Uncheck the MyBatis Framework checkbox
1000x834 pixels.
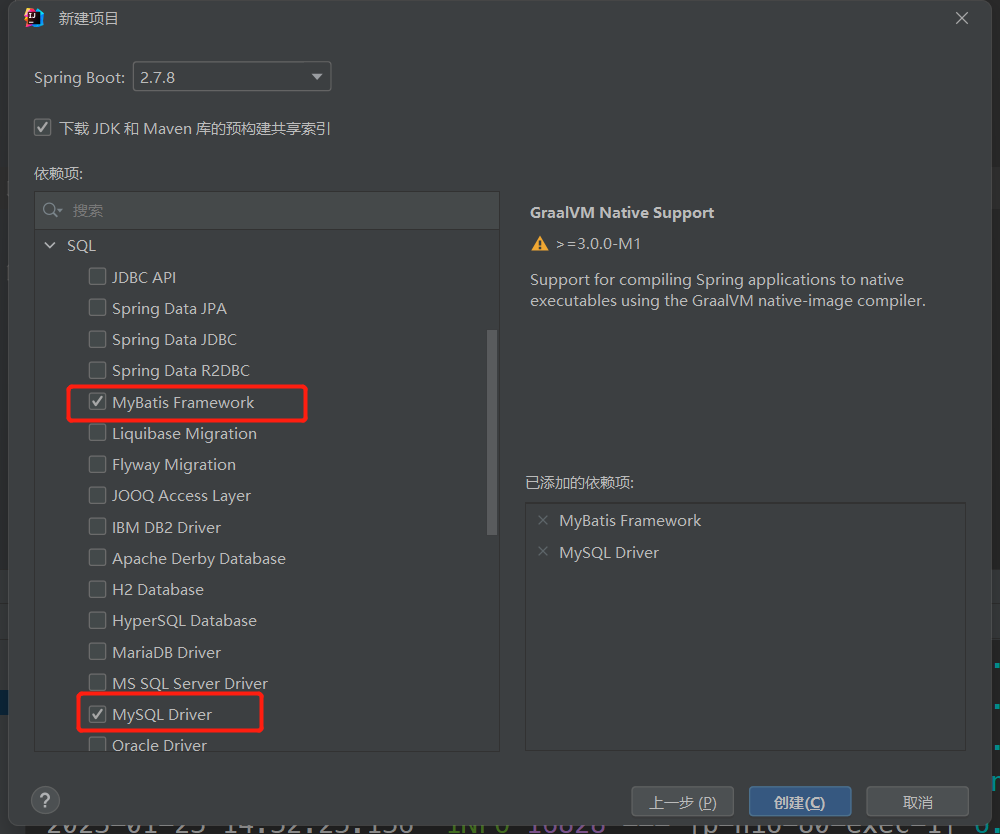[98, 402]
